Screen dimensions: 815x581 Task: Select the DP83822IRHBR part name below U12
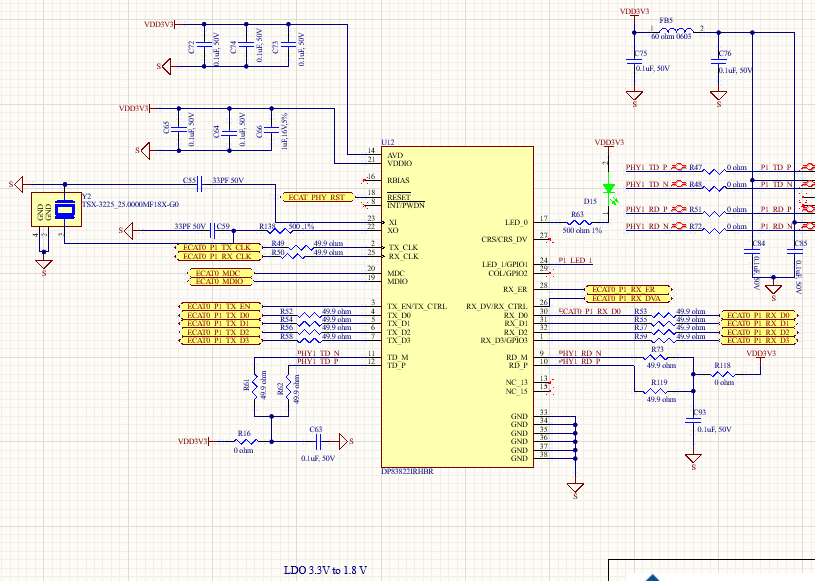pos(407,471)
